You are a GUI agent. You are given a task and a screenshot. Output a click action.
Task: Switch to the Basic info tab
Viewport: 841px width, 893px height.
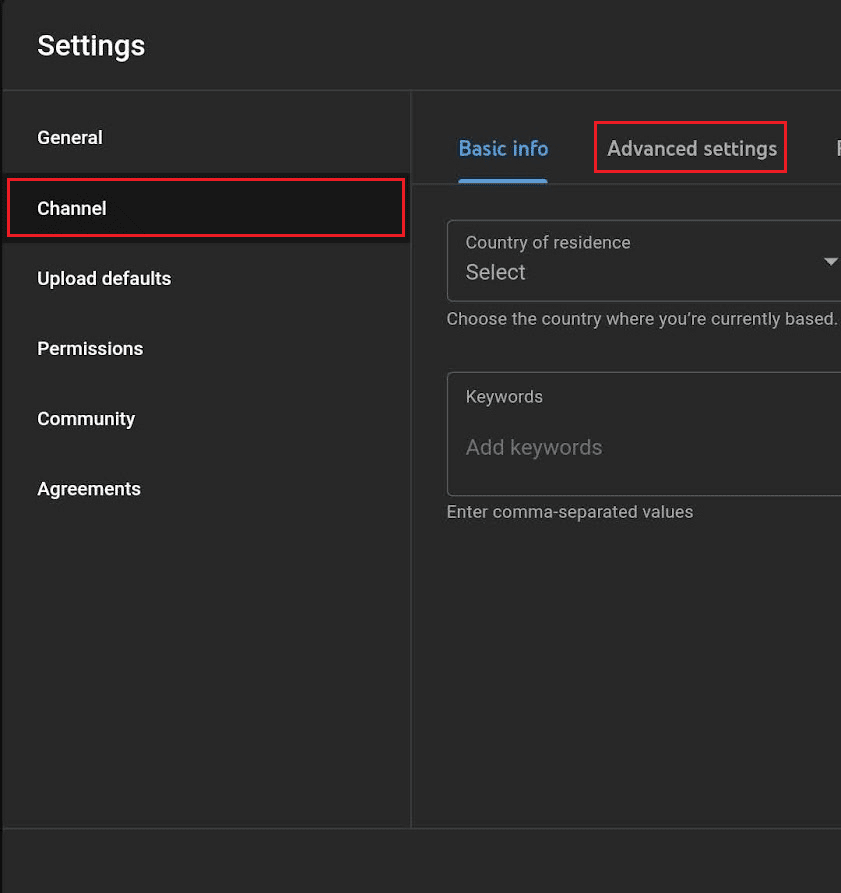[x=503, y=147]
